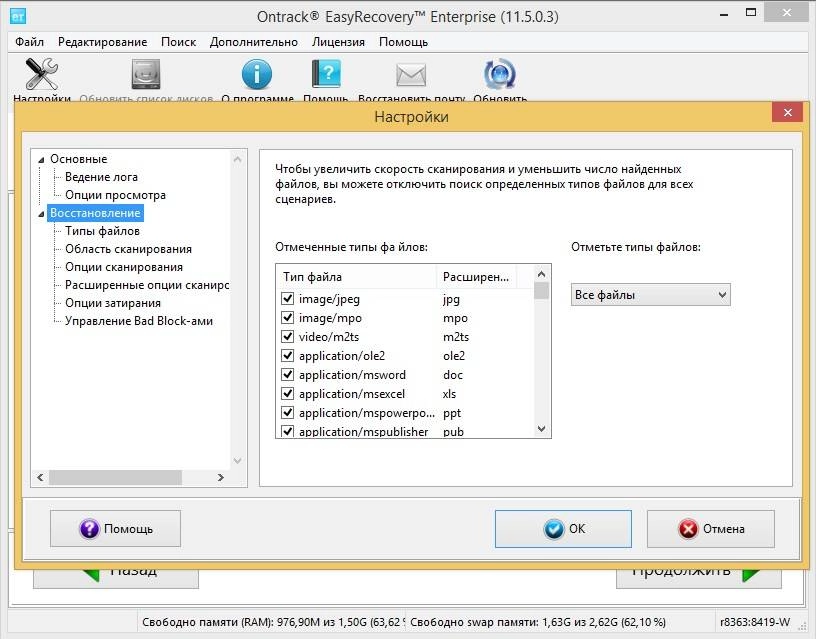Click tree horizontal scroll right arrow
The height and width of the screenshot is (639, 816).
tap(221, 477)
